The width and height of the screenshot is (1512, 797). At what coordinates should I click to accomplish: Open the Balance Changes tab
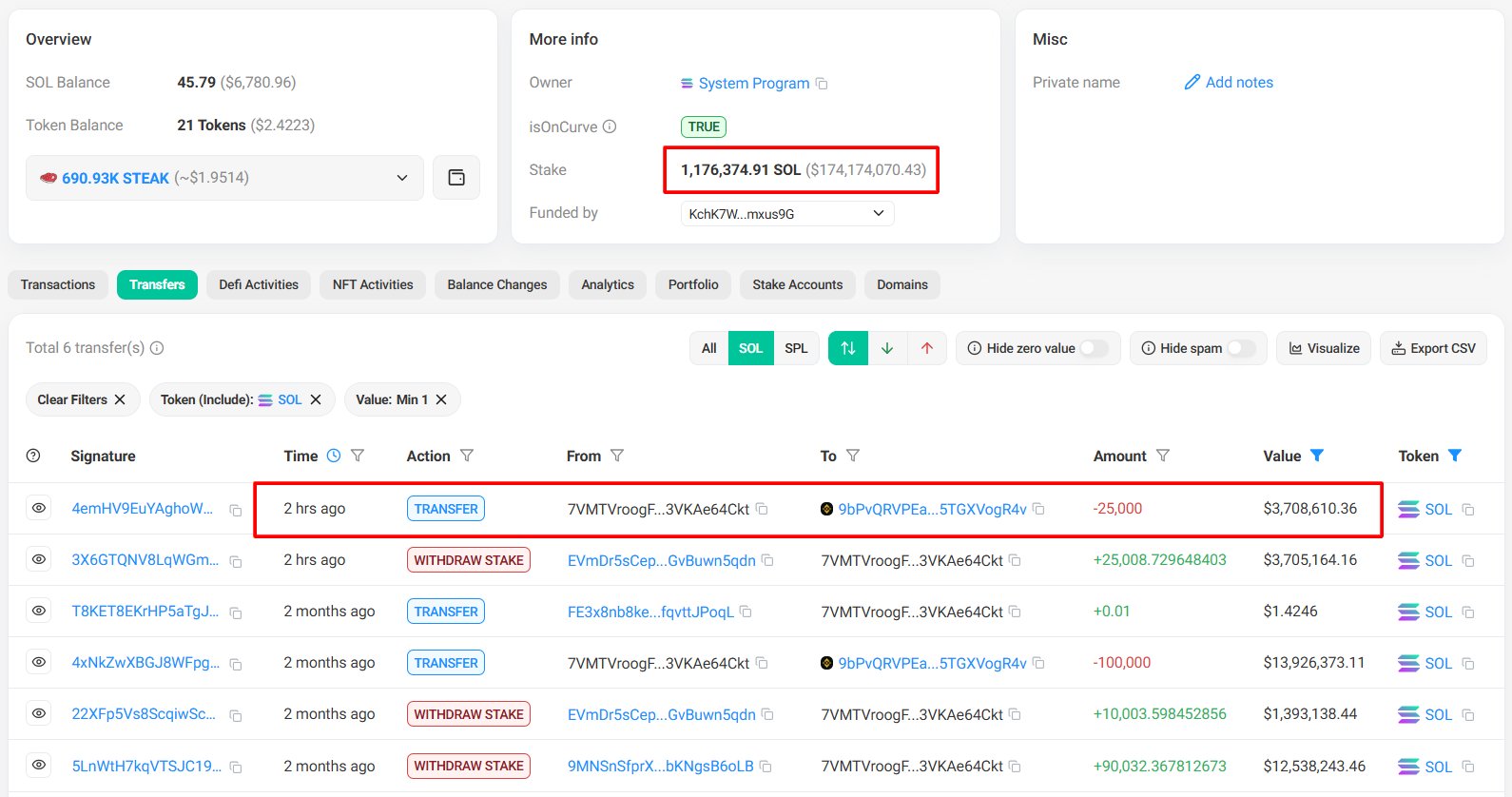pos(496,284)
